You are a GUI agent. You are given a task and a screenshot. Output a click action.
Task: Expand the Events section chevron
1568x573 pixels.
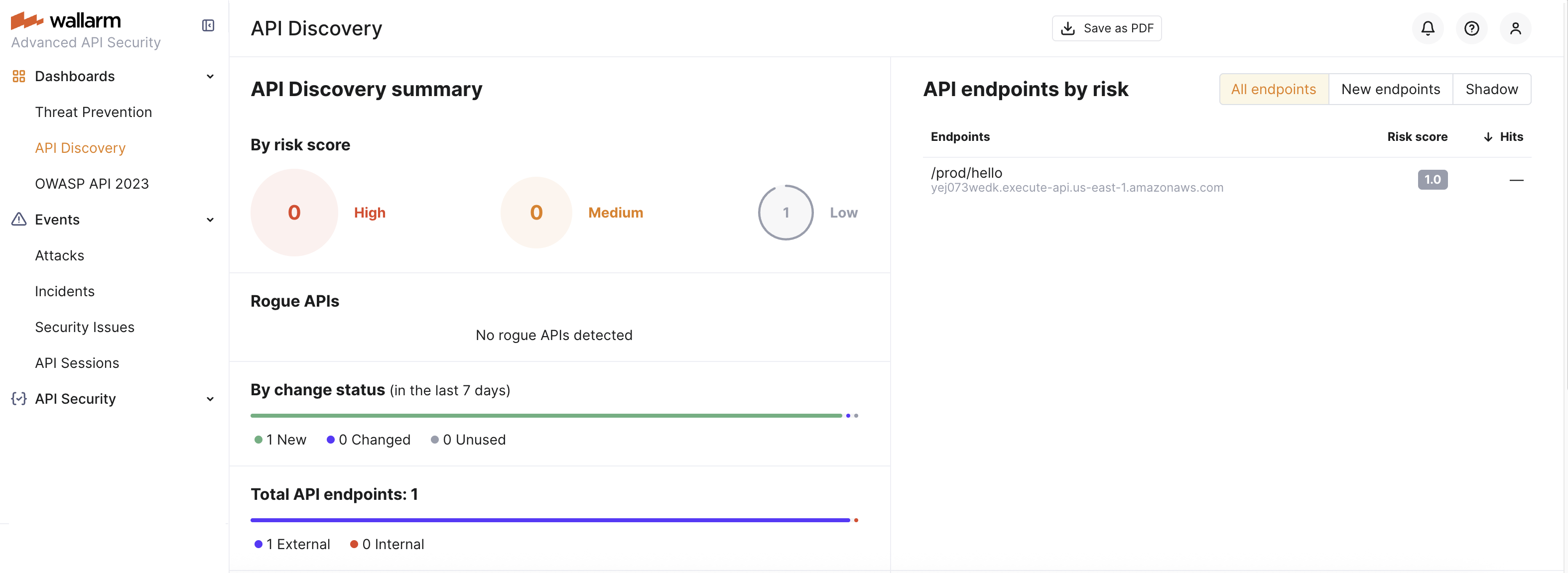[210, 220]
